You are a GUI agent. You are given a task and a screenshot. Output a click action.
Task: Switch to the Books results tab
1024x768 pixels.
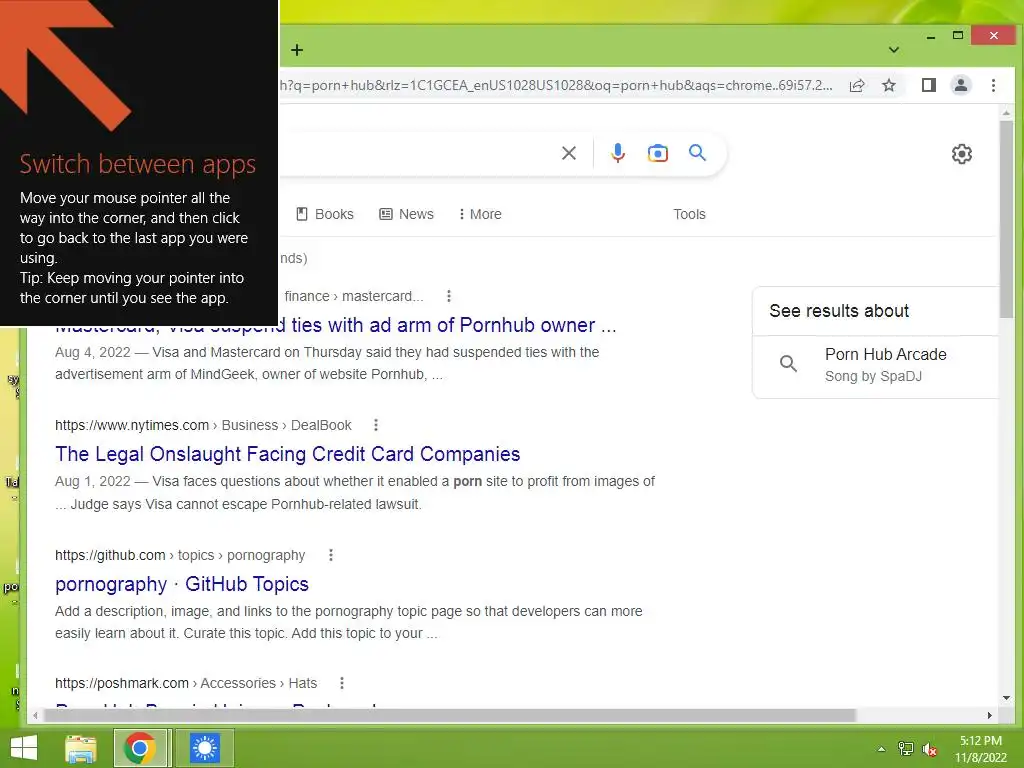(x=325, y=214)
